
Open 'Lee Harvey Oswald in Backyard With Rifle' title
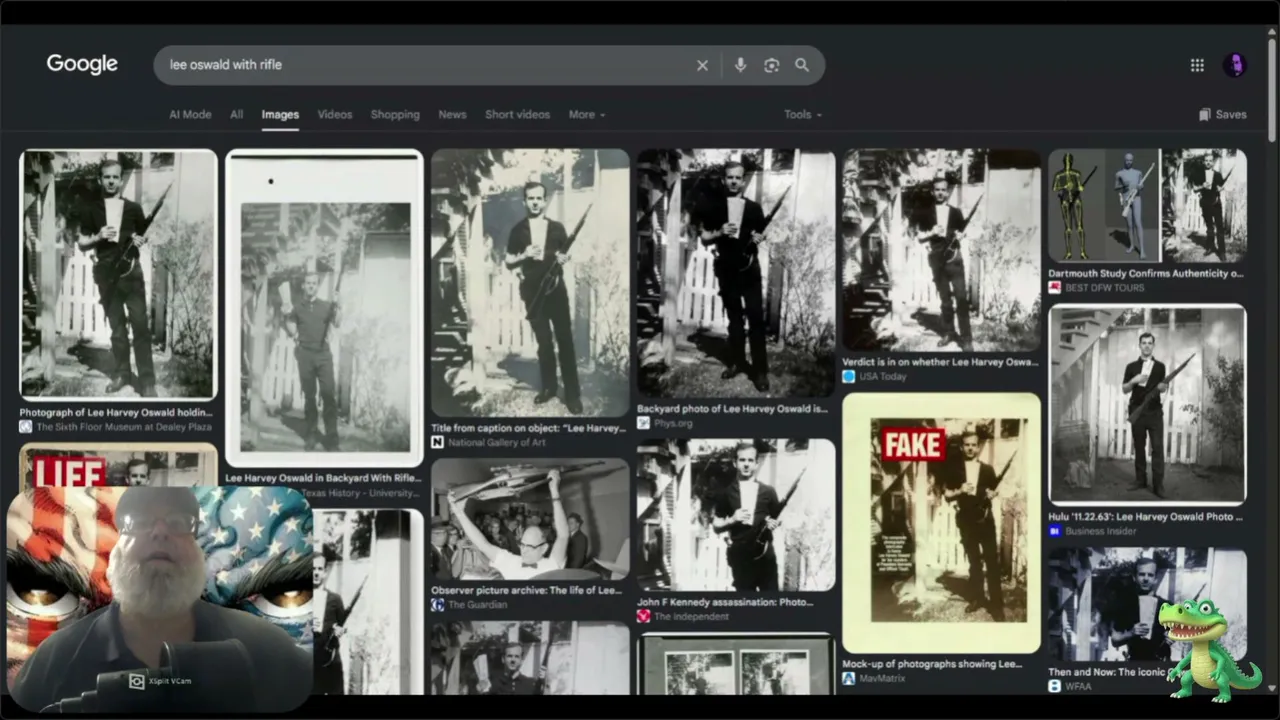pyautogui.click(x=323, y=478)
